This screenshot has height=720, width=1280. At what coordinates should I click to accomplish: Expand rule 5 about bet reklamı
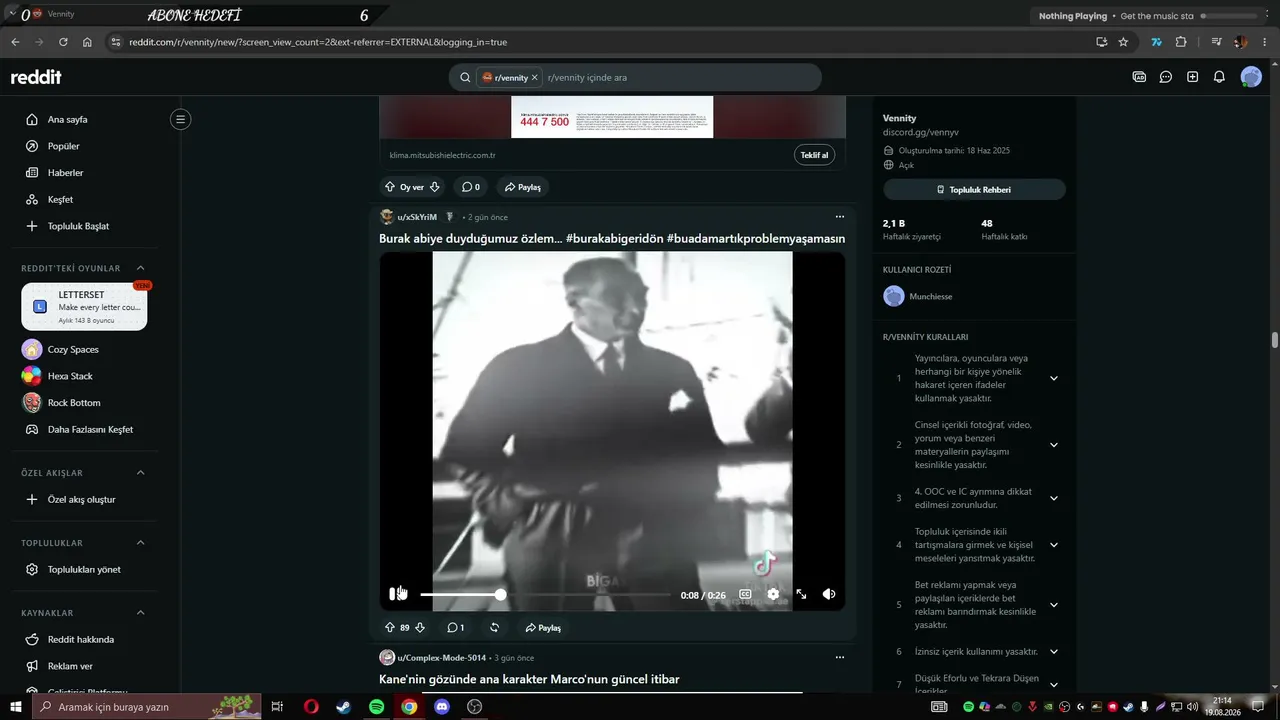point(1054,605)
